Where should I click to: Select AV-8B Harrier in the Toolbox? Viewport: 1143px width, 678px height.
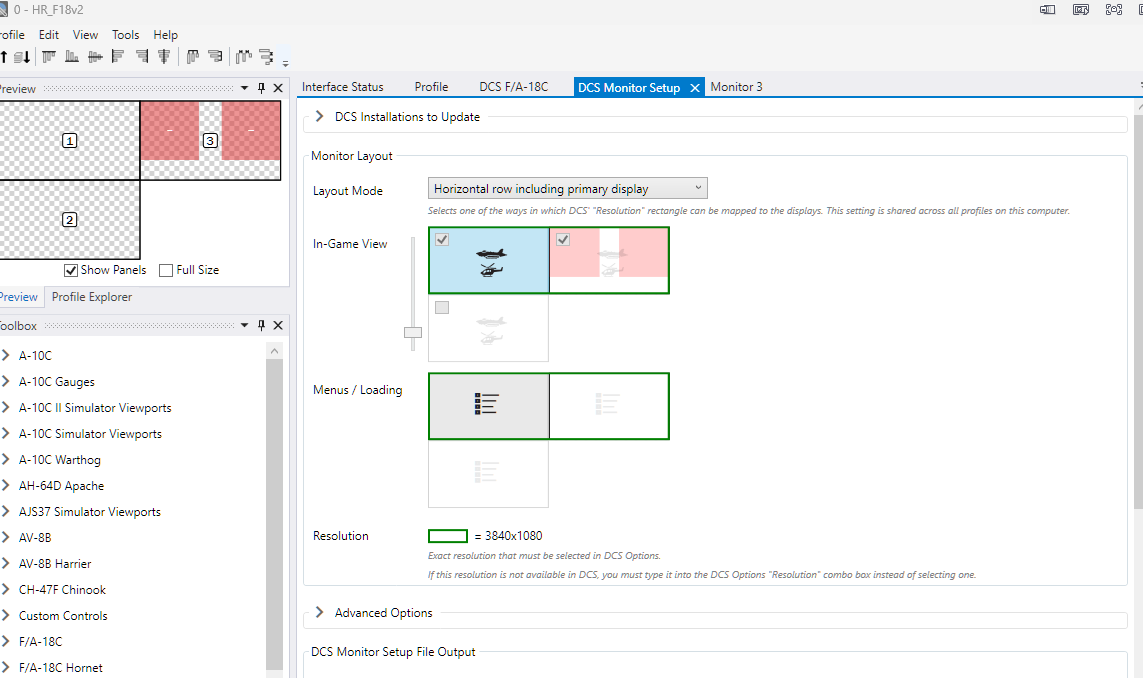(x=55, y=564)
